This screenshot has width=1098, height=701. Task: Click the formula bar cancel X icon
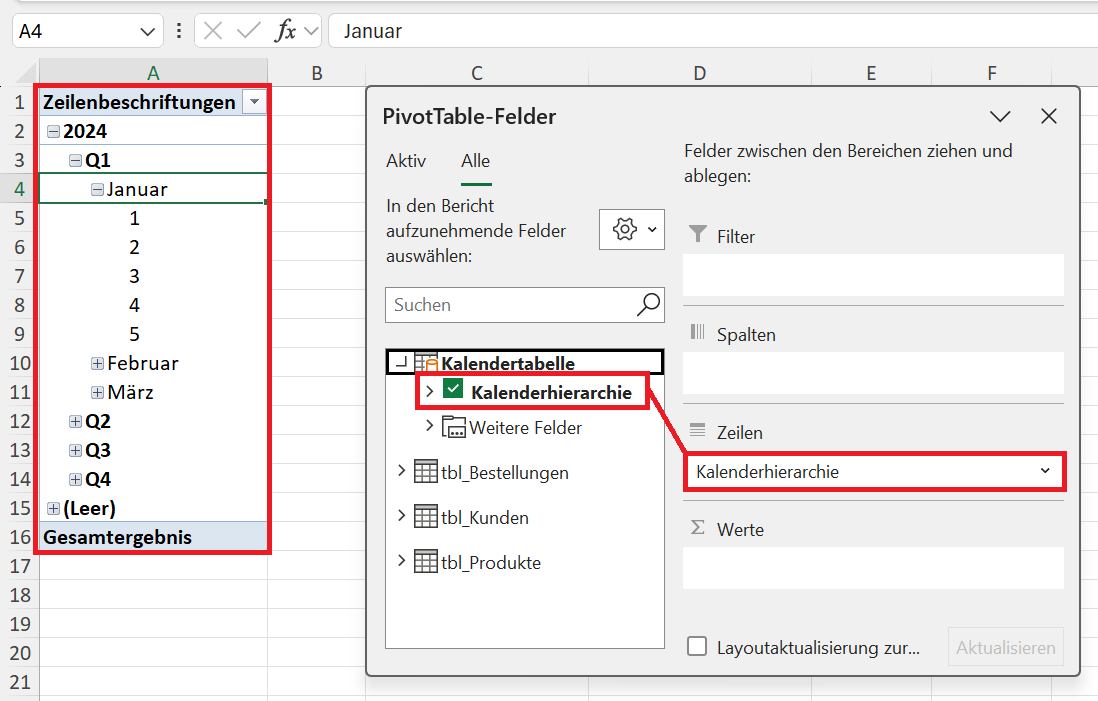coord(213,31)
